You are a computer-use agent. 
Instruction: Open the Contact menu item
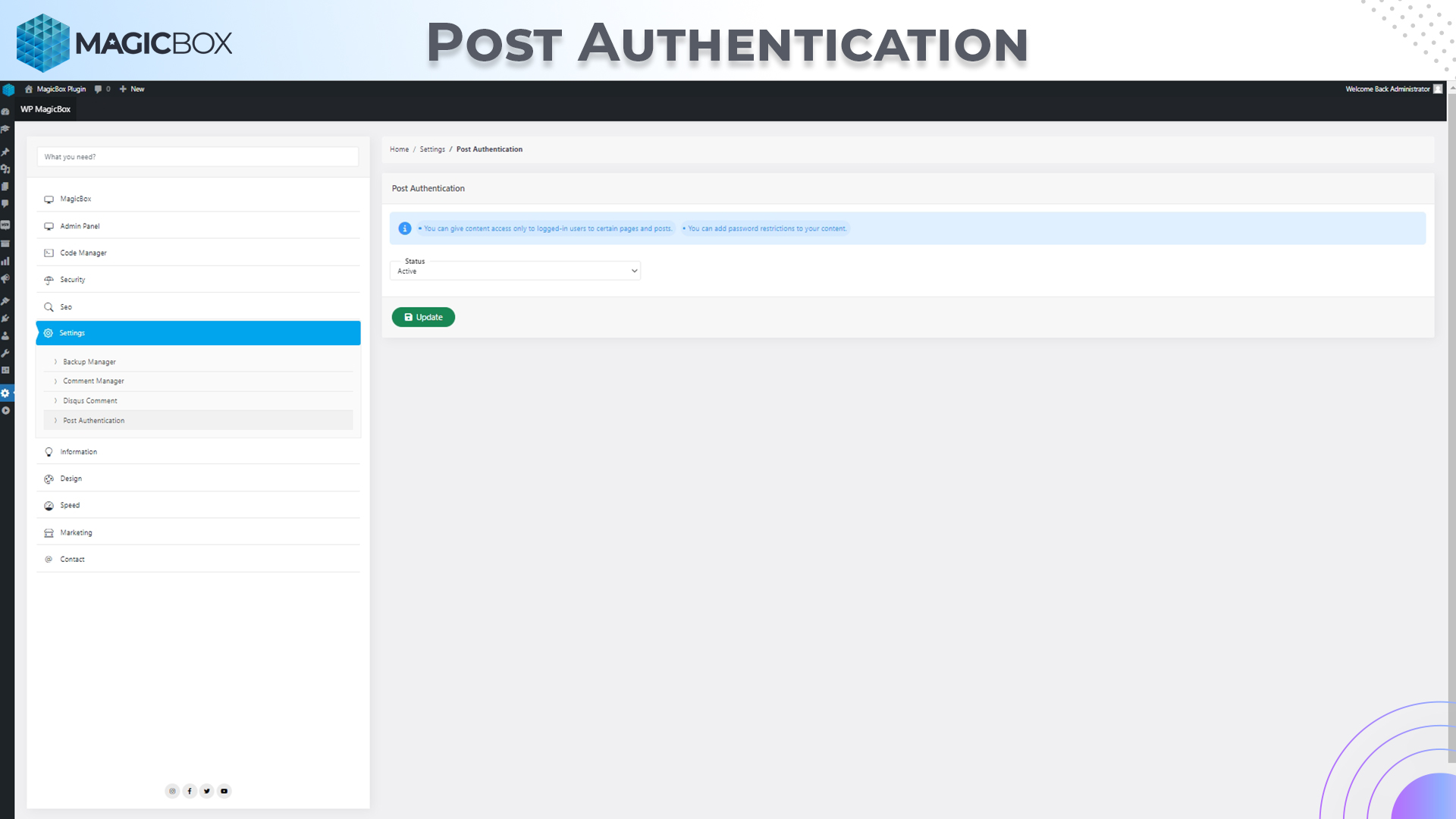pos(198,559)
